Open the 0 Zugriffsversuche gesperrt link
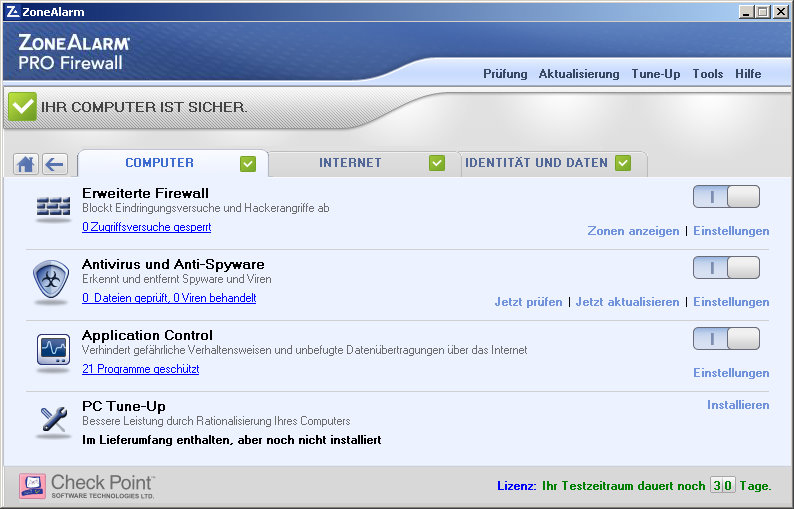The width and height of the screenshot is (794, 509). (146, 227)
